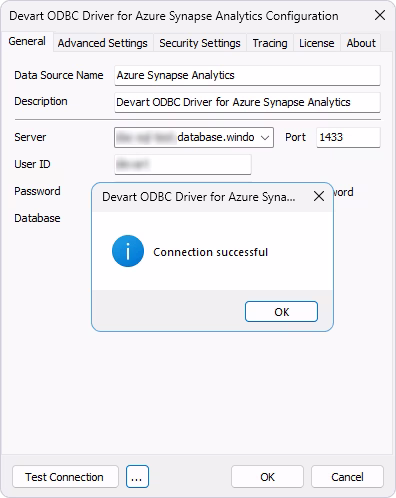Image resolution: width=396 pixels, height=498 pixels.
Task: Click the Port field showing 1433
Action: pos(348,137)
